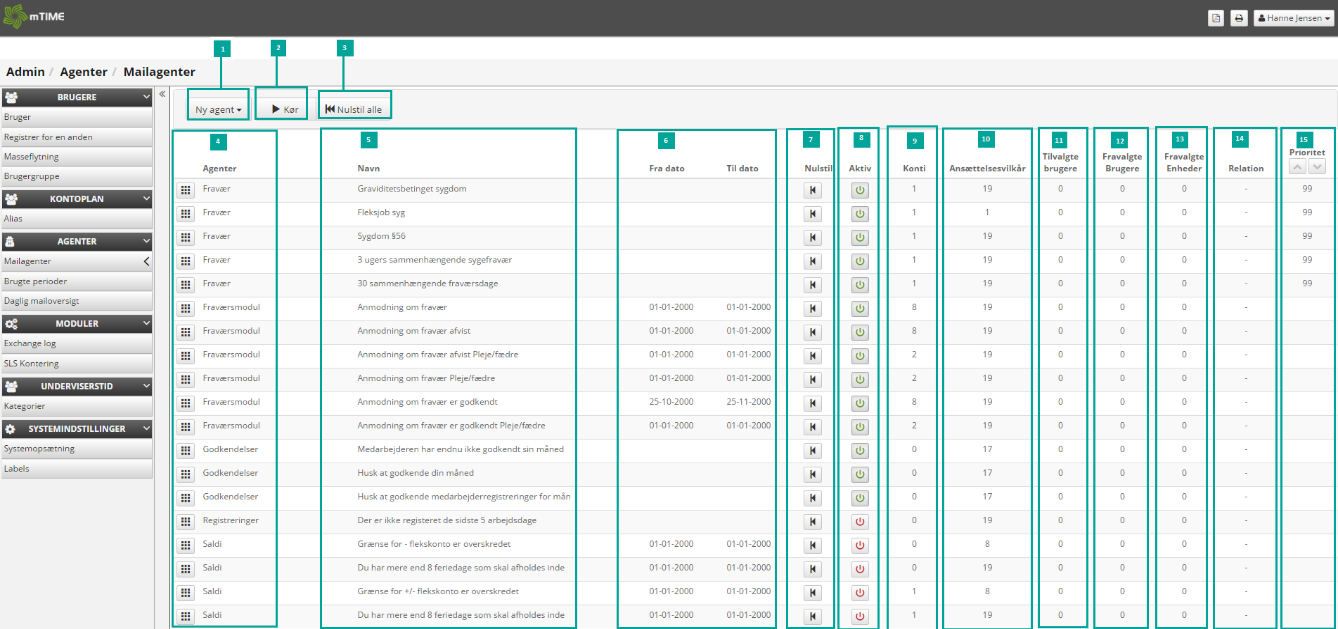Click the Prioritet descending sort arrow

point(1317,166)
